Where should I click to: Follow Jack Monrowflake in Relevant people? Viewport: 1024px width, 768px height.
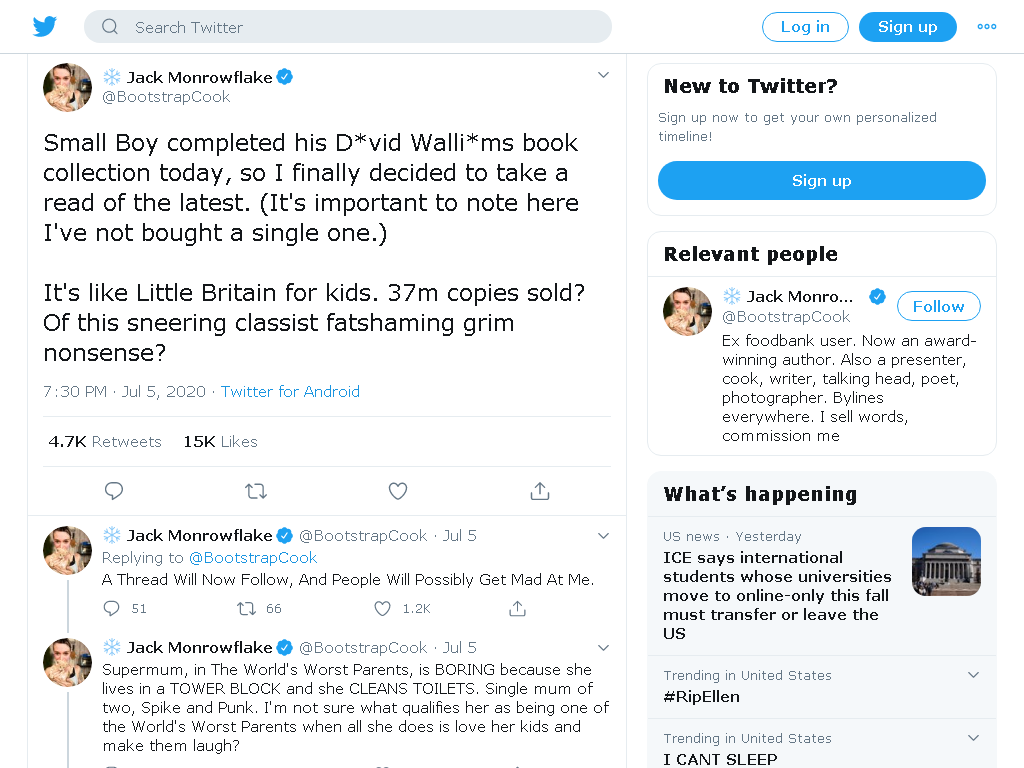point(938,306)
